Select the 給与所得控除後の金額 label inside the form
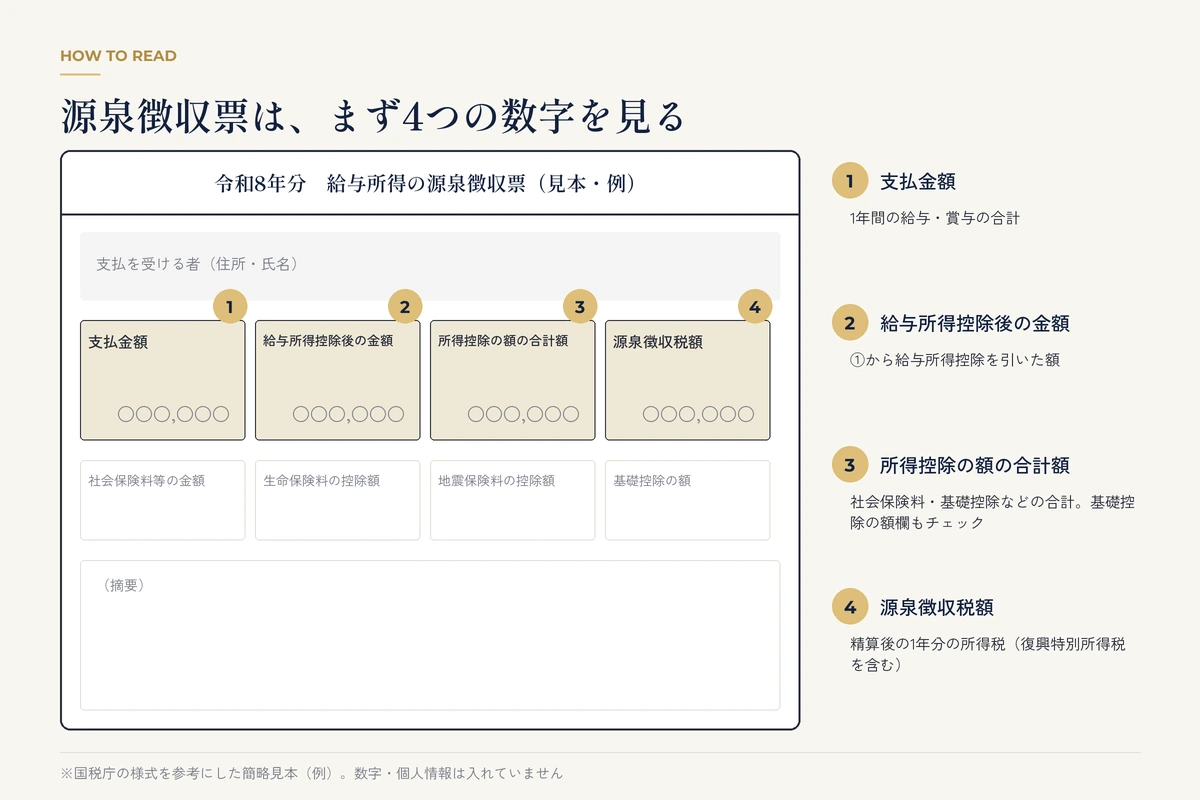The image size is (1200, 800). pos(328,340)
